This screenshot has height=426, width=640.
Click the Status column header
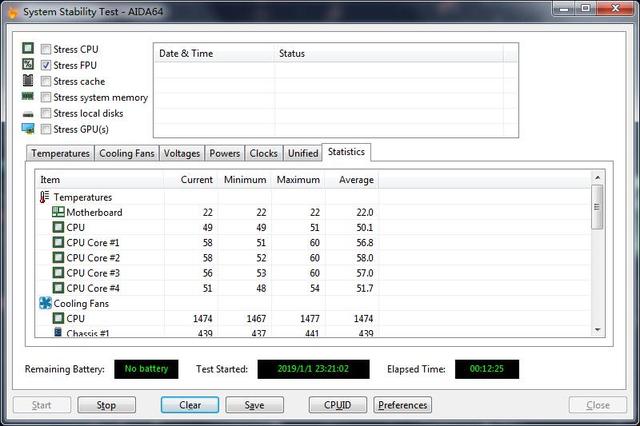389,53
